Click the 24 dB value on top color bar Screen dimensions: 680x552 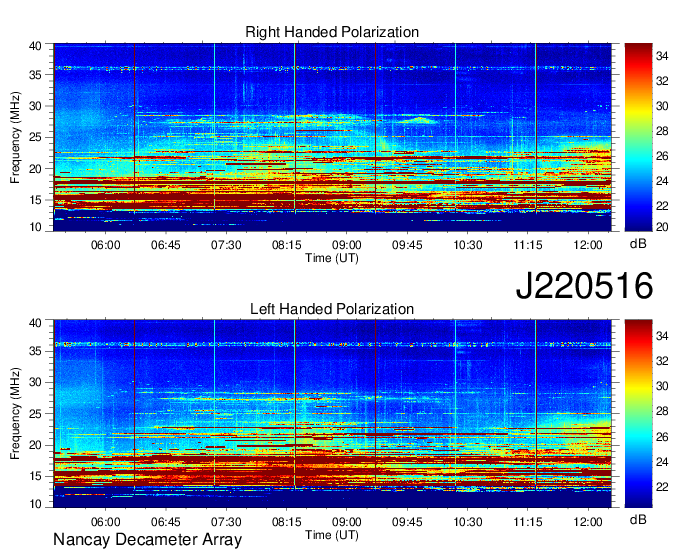point(662,181)
